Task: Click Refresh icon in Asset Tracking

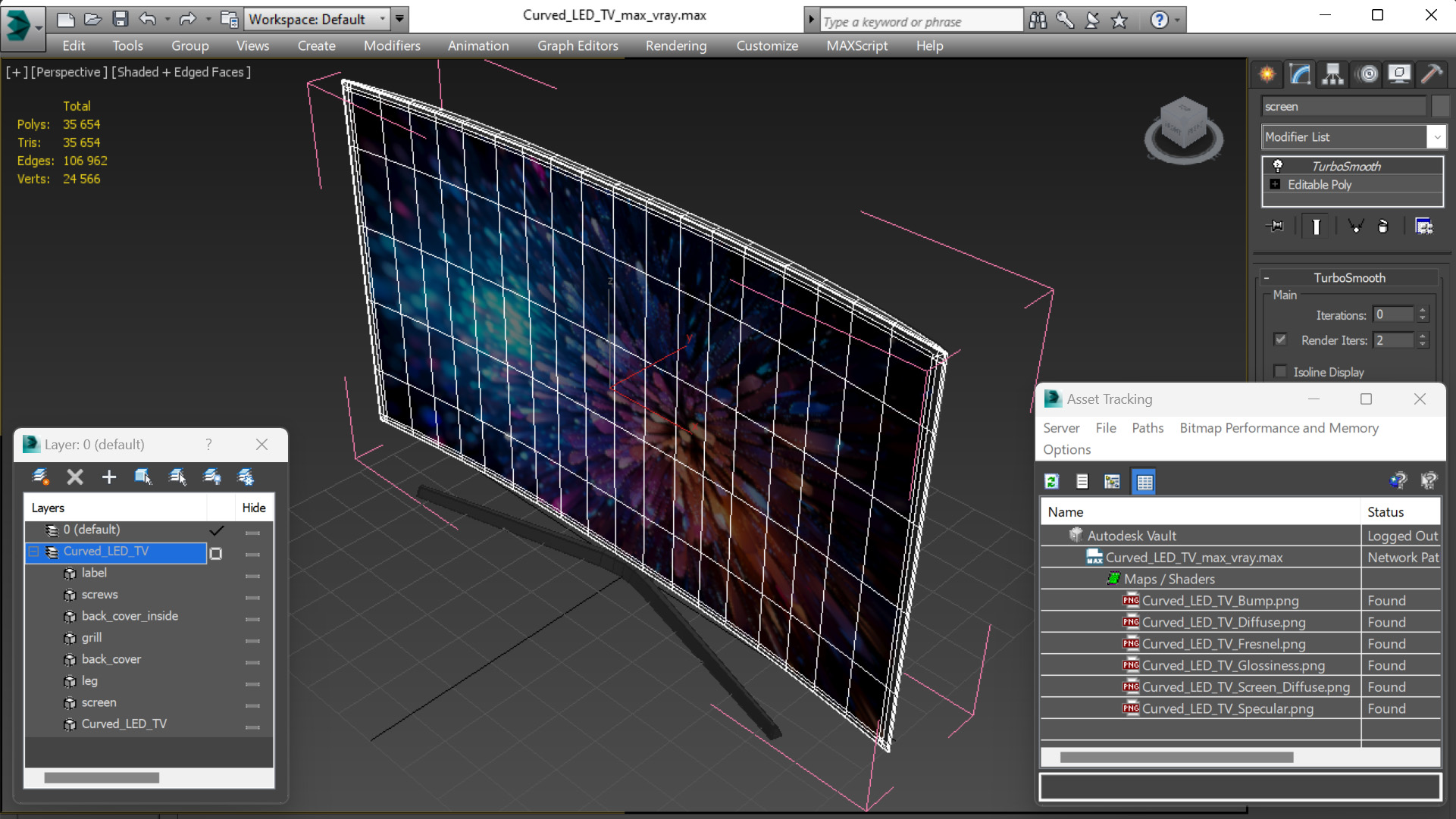Action: point(1051,481)
